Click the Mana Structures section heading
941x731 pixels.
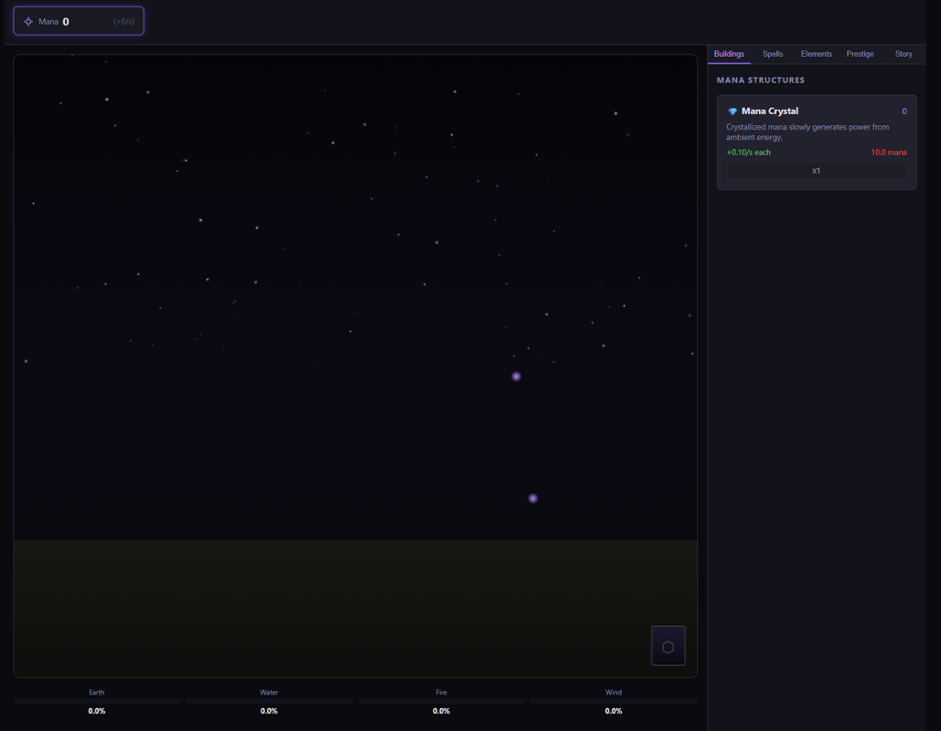pos(761,80)
